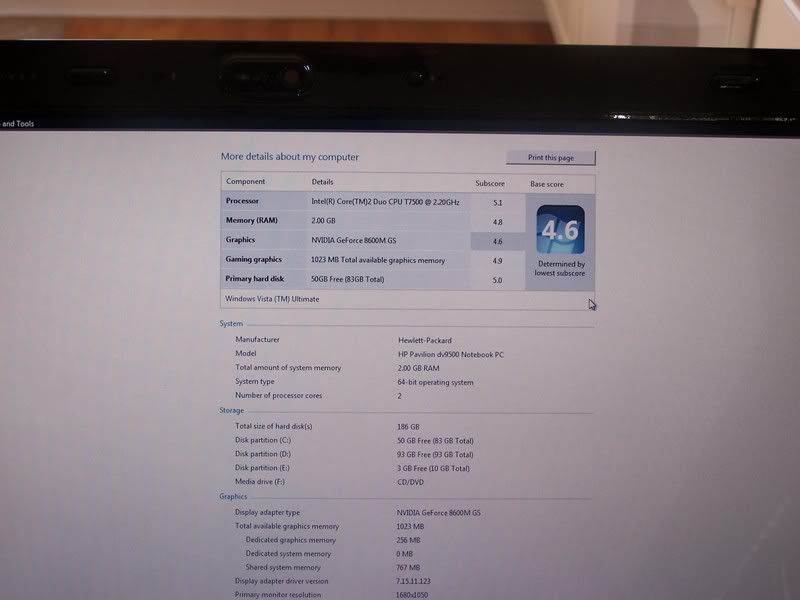Image resolution: width=800 pixels, height=600 pixels.
Task: Click the Shared system memory label
Action: click(x=283, y=567)
